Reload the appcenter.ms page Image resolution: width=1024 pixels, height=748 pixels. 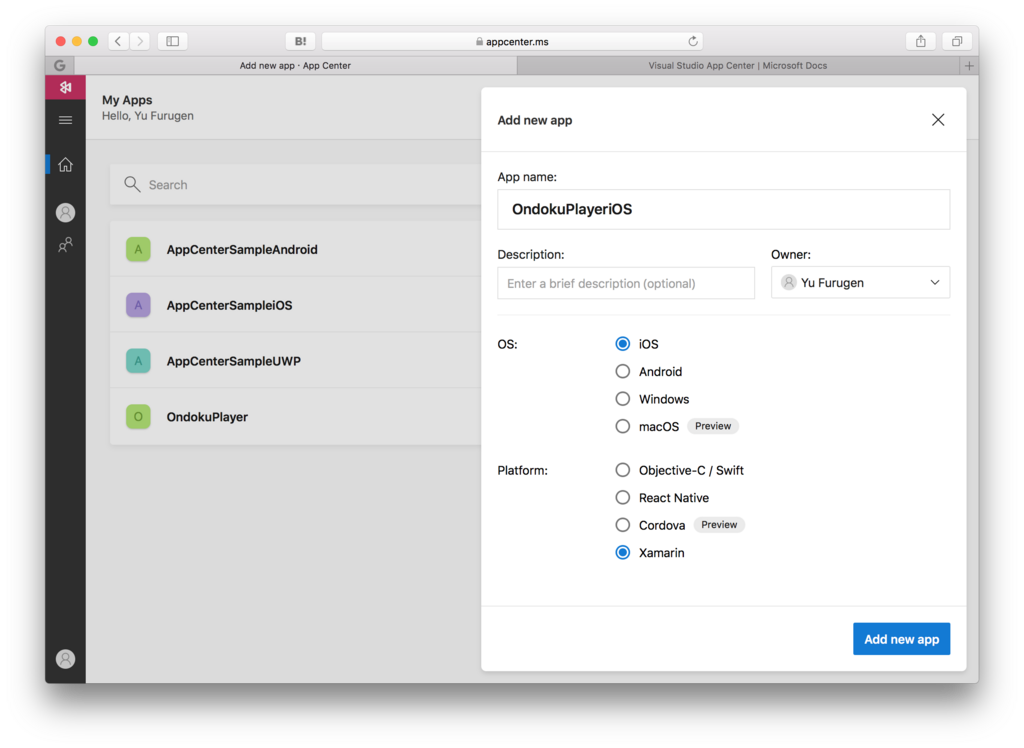click(x=693, y=41)
